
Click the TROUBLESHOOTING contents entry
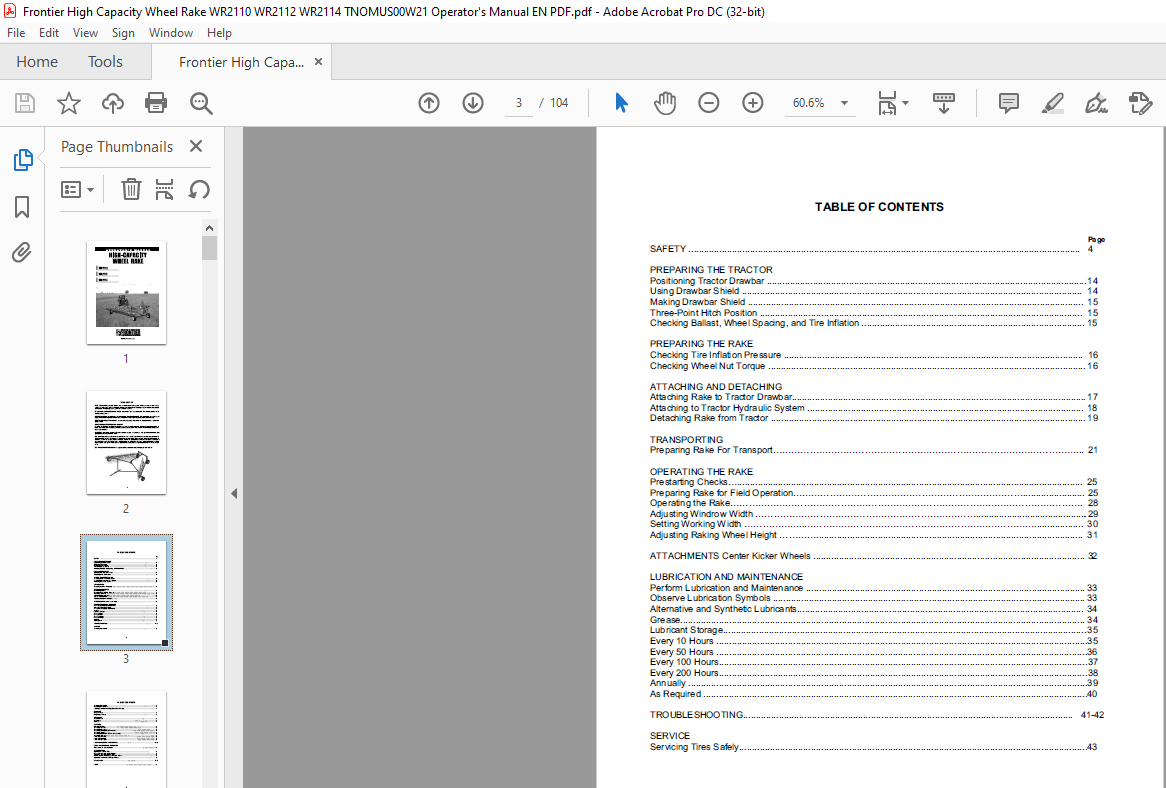pos(877,715)
